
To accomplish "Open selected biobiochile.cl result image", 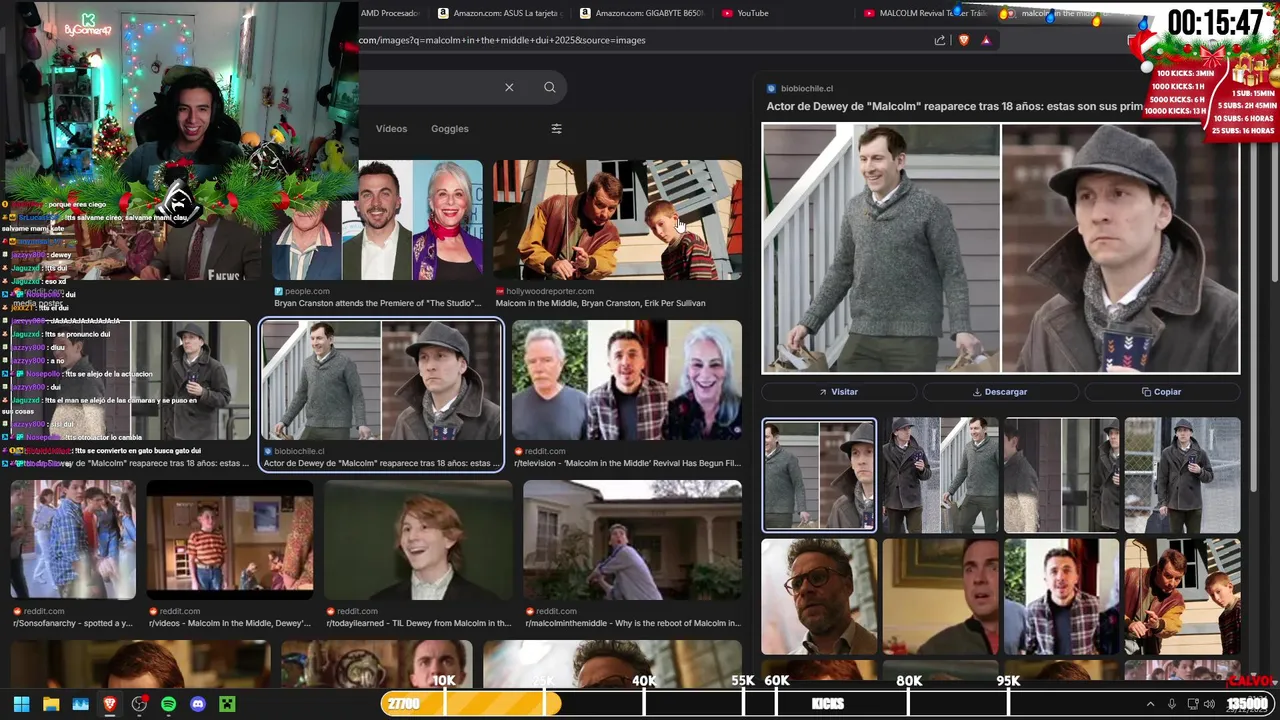I will coord(381,380).
